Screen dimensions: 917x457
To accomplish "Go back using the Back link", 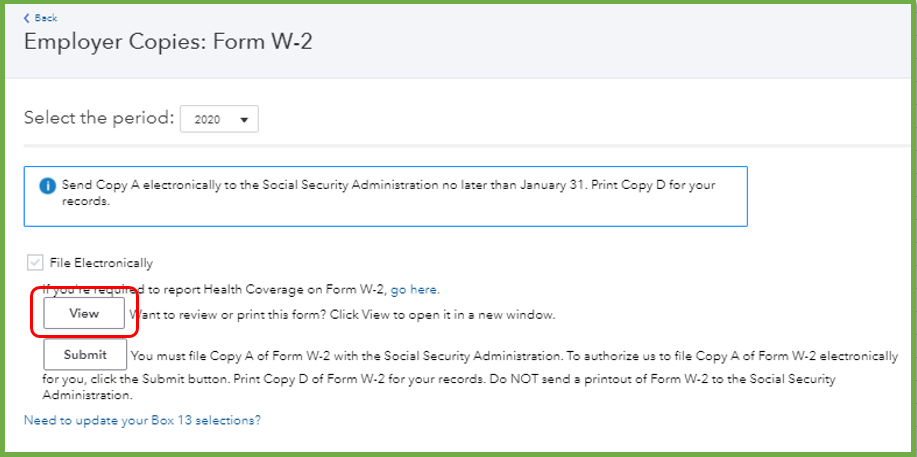I will (45, 18).
